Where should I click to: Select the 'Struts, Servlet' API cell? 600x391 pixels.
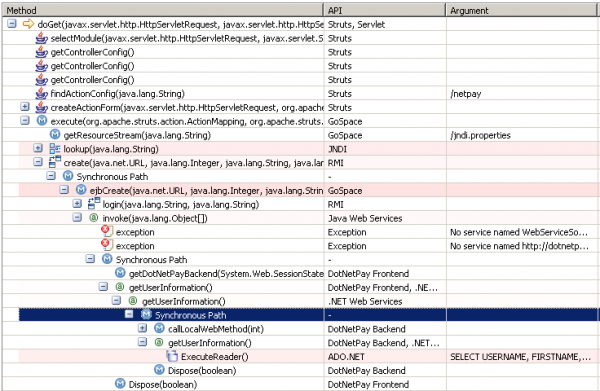tap(385, 24)
